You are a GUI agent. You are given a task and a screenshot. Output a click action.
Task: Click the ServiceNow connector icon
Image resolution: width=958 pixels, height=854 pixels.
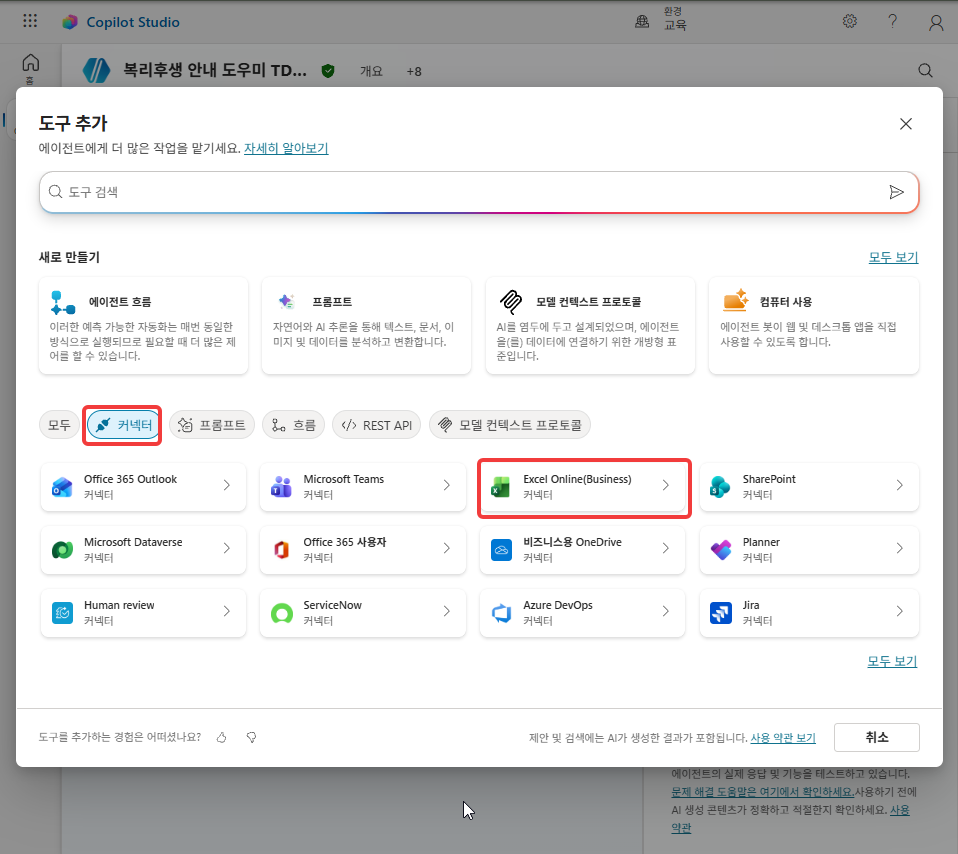(x=282, y=613)
